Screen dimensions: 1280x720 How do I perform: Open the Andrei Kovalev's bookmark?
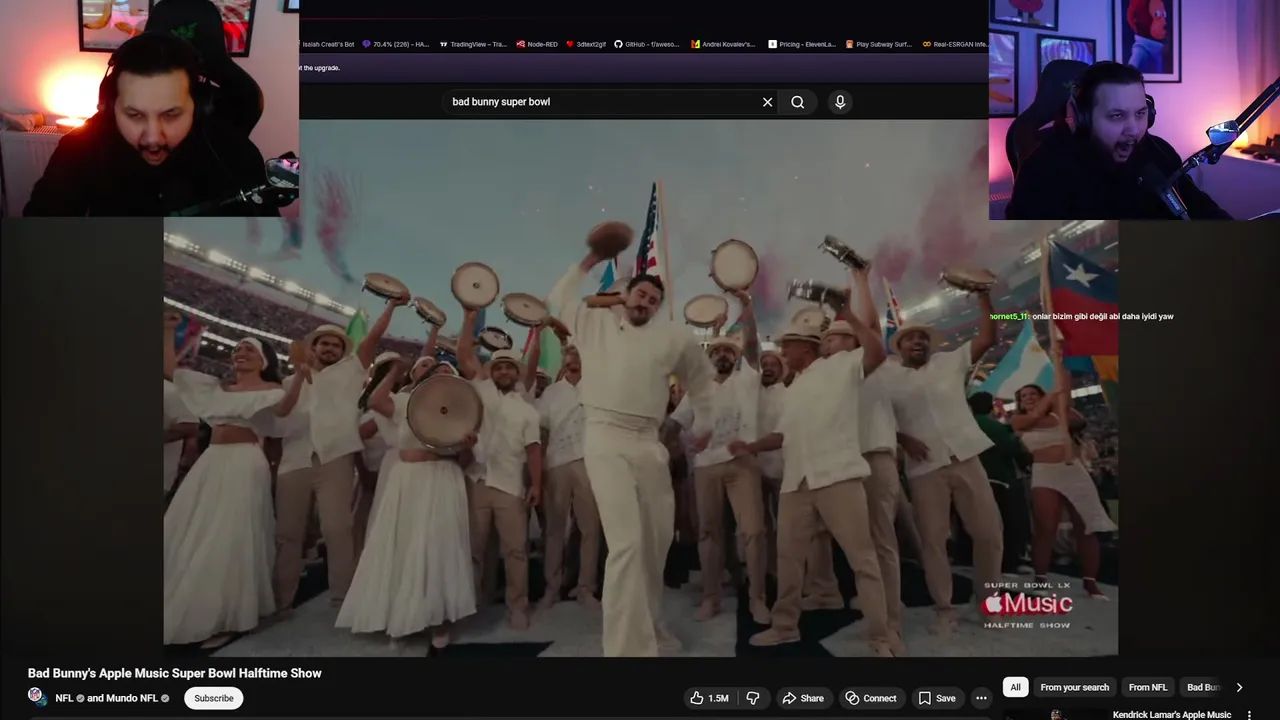(x=724, y=44)
